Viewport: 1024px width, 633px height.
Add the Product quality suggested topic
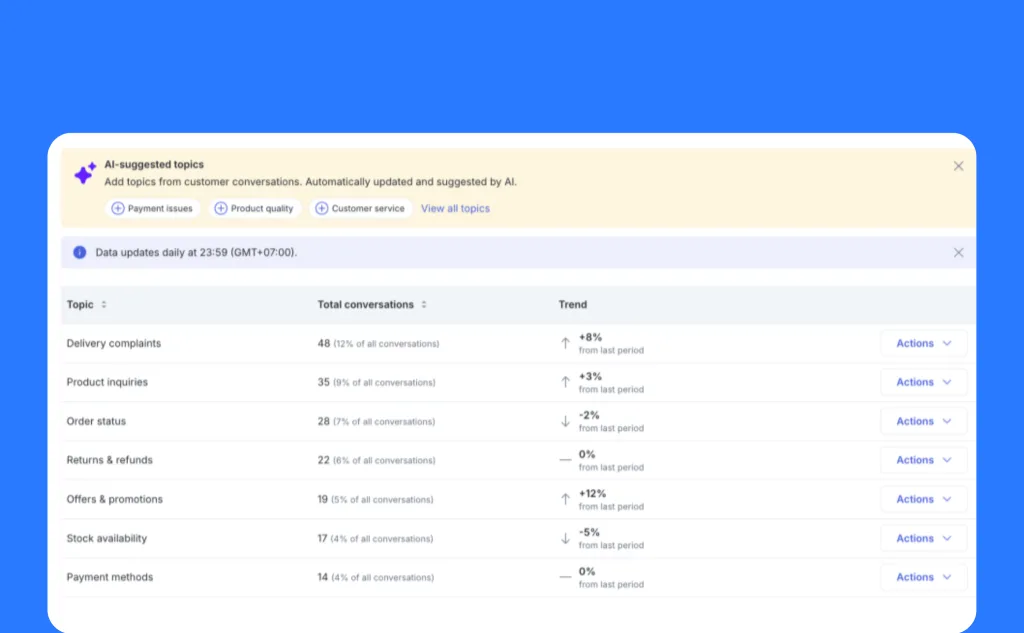[x=255, y=208]
